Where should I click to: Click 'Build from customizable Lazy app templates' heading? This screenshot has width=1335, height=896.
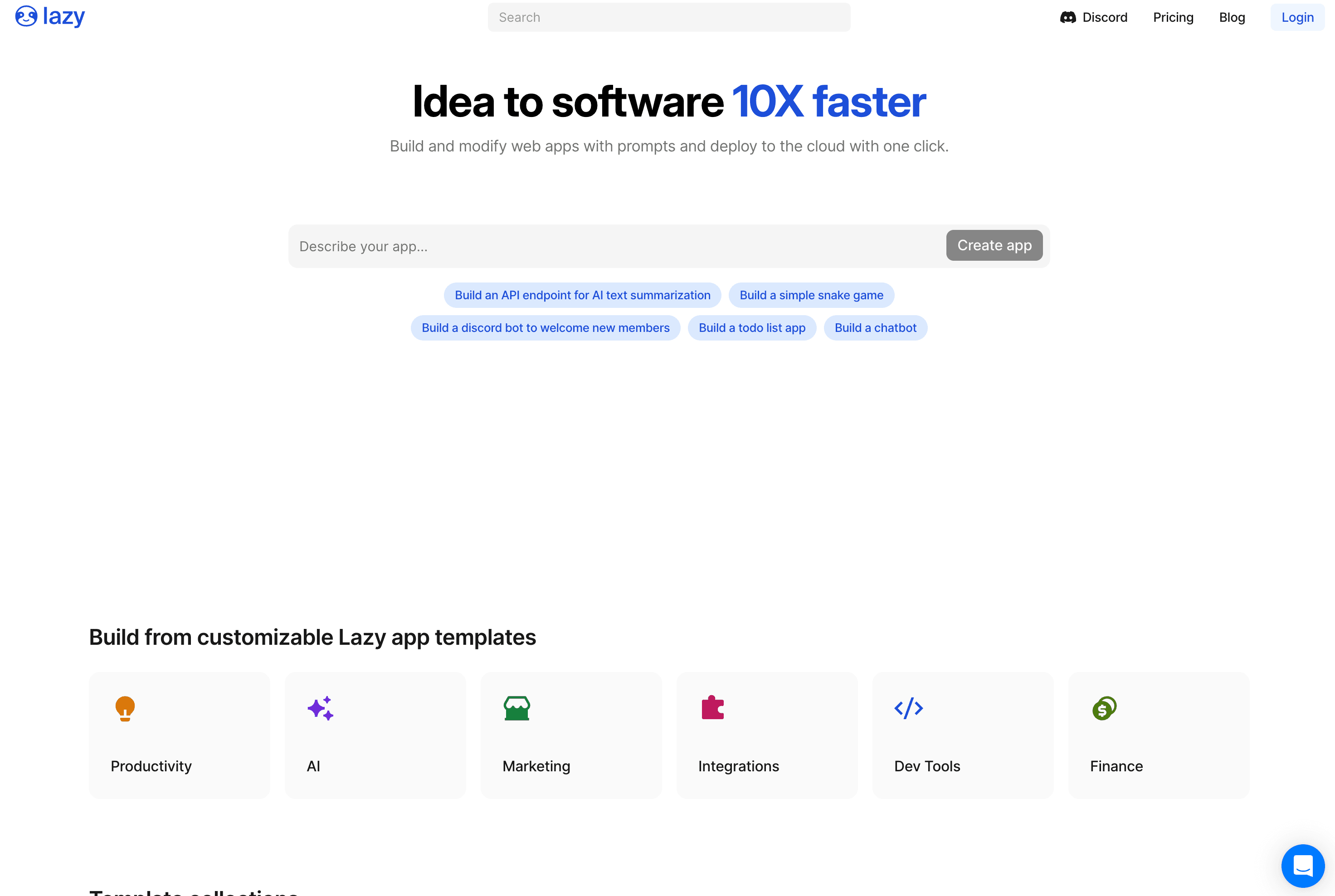tap(312, 637)
